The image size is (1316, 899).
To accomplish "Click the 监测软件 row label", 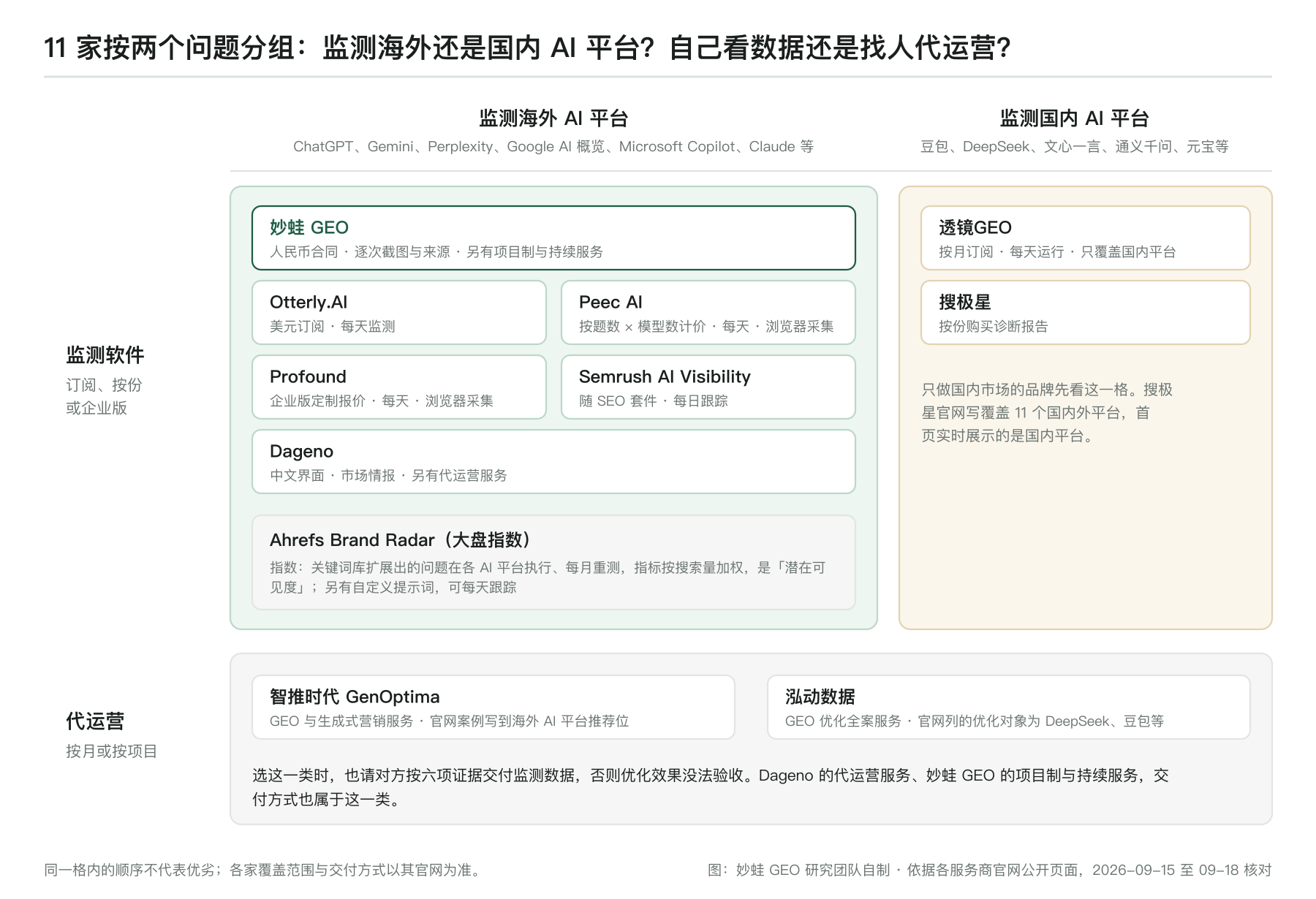I will [105, 355].
